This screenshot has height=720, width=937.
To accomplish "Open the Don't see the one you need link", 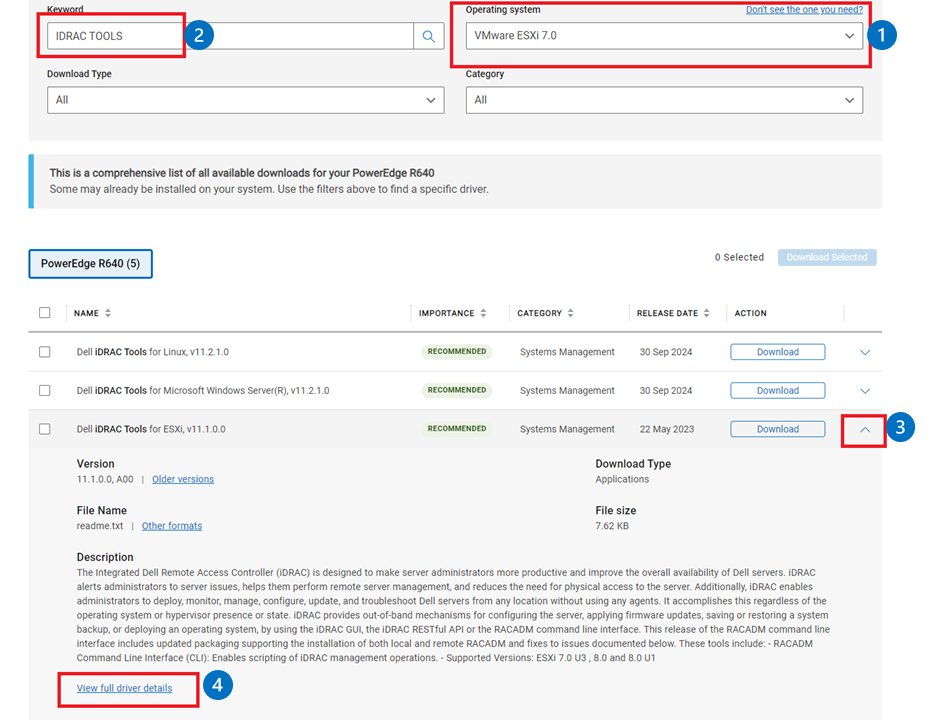I will point(807,9).
